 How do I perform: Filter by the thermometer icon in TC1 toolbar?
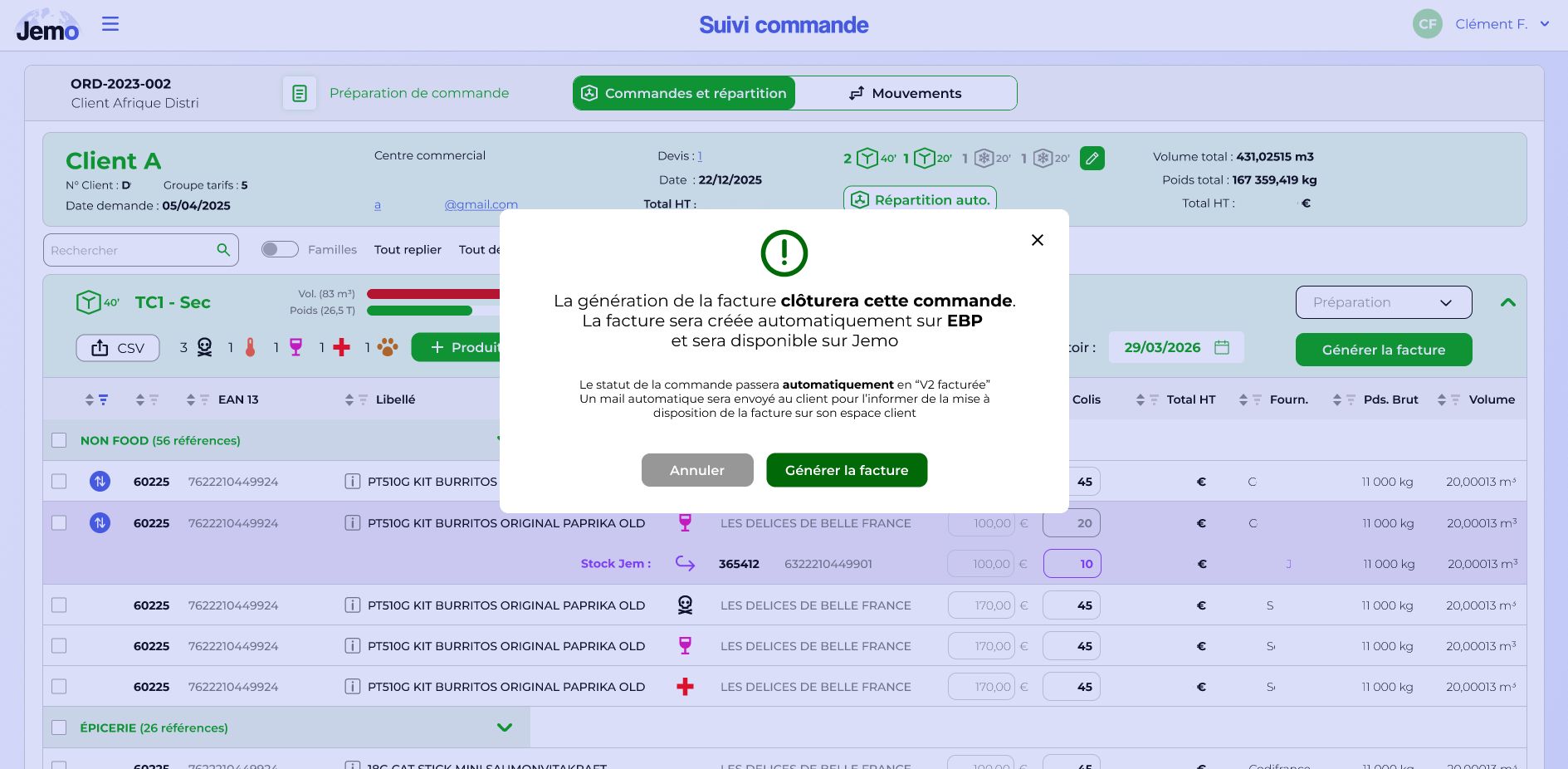pyautogui.click(x=251, y=347)
